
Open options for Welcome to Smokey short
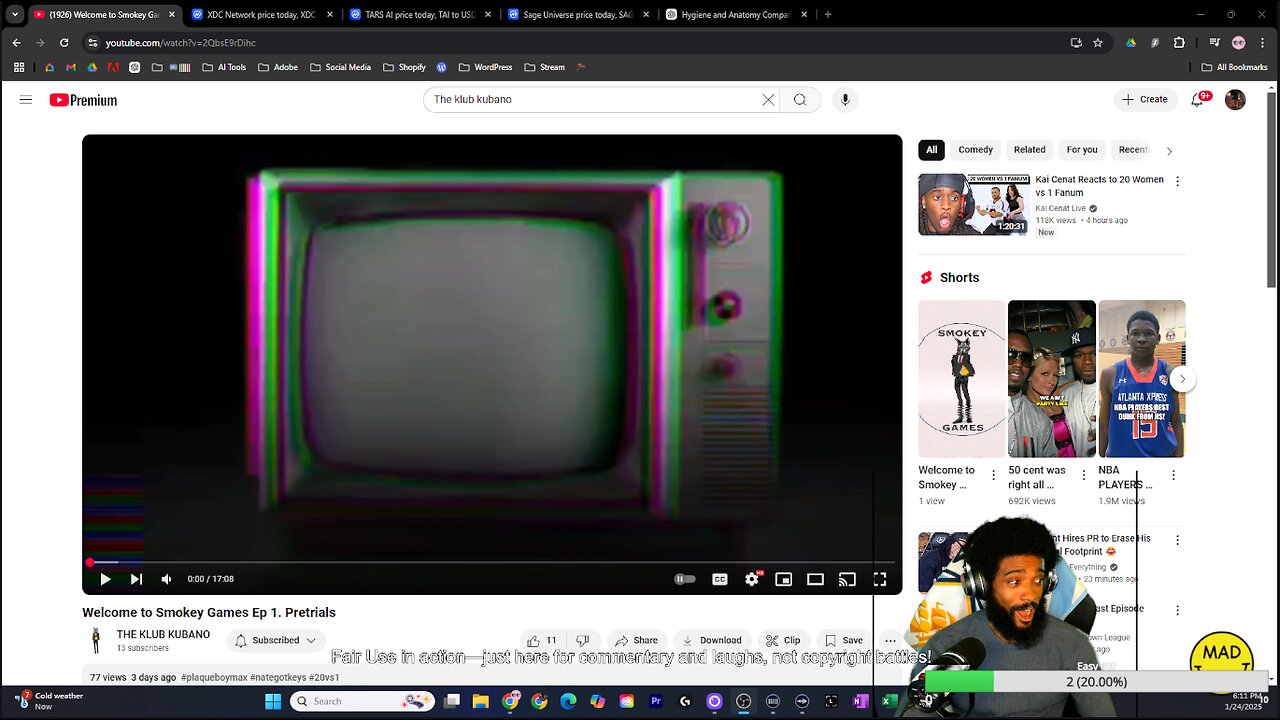(x=993, y=476)
